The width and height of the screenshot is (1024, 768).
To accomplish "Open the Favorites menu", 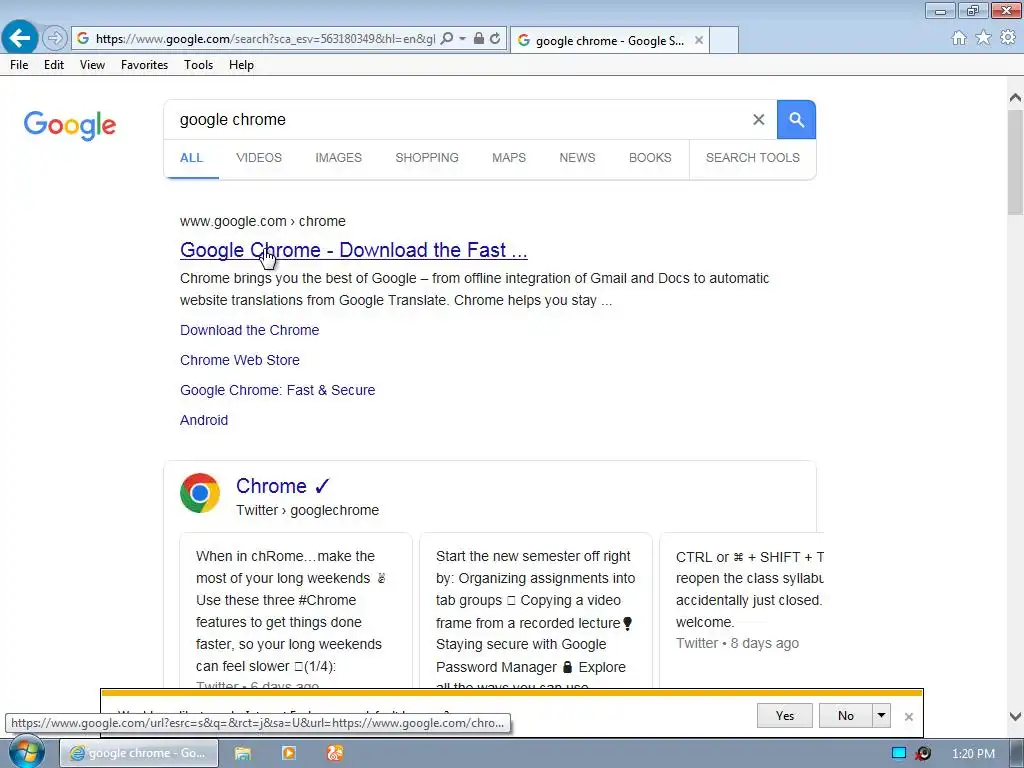I will point(144,65).
